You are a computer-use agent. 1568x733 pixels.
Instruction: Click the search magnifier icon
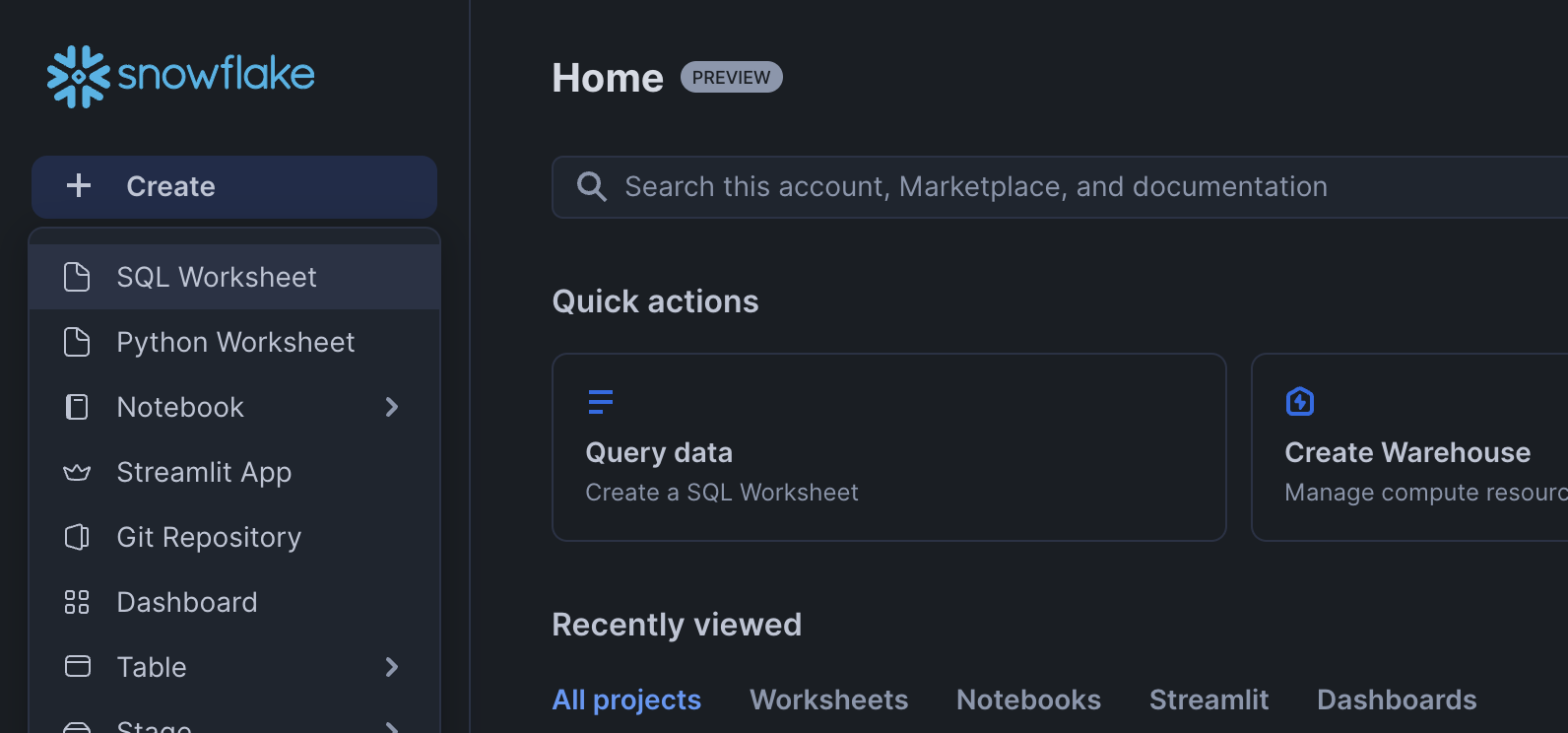click(591, 186)
